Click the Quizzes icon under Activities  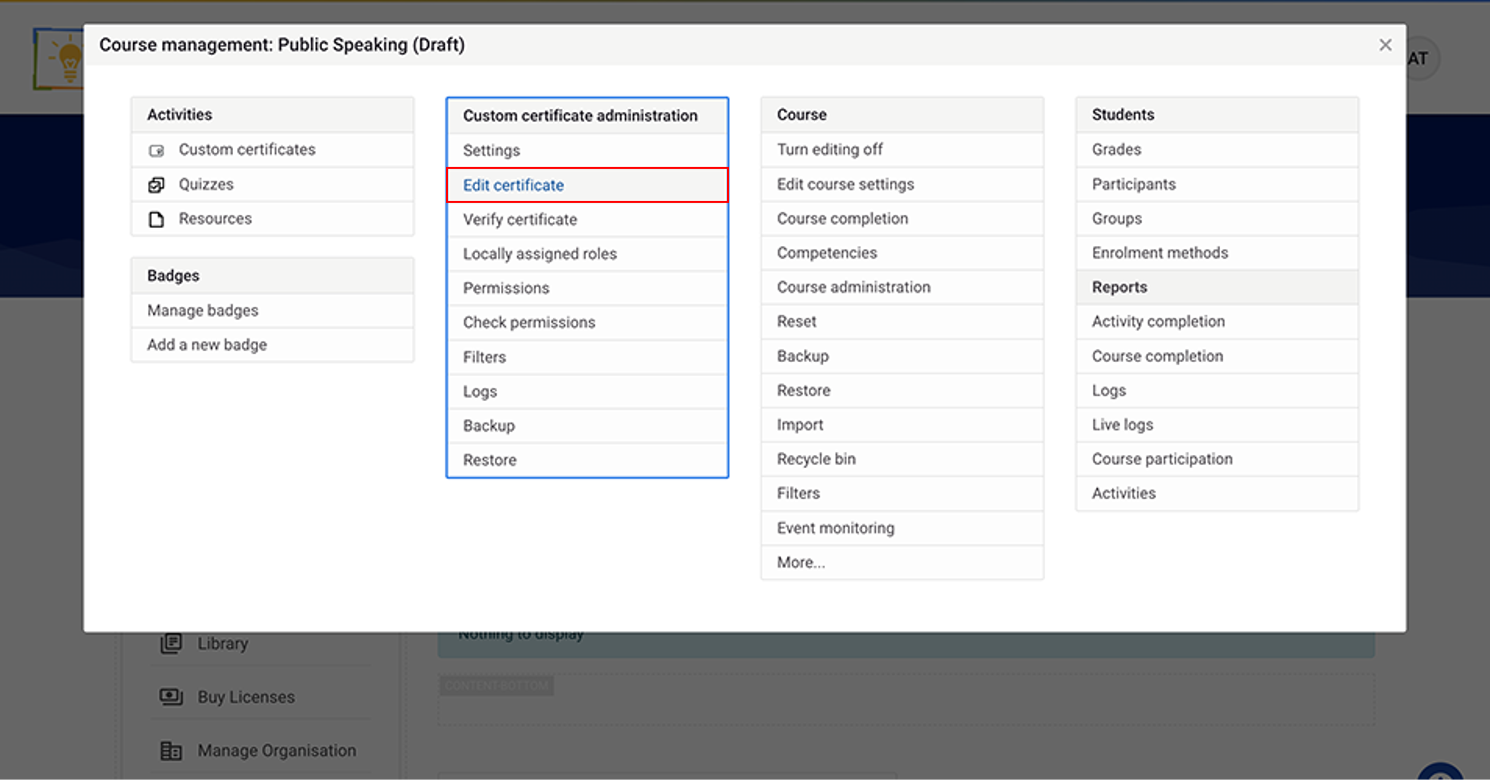[x=156, y=185]
